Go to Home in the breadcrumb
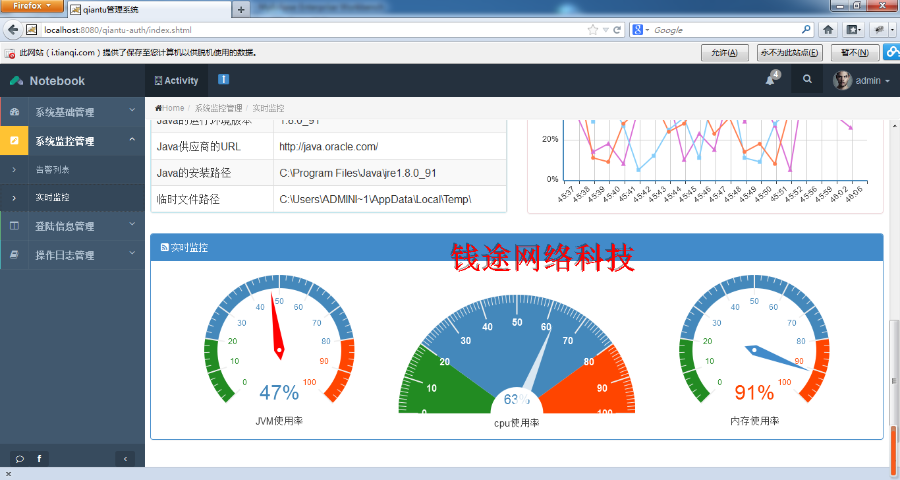Image resolution: width=900 pixels, height=480 pixels. click(170, 108)
